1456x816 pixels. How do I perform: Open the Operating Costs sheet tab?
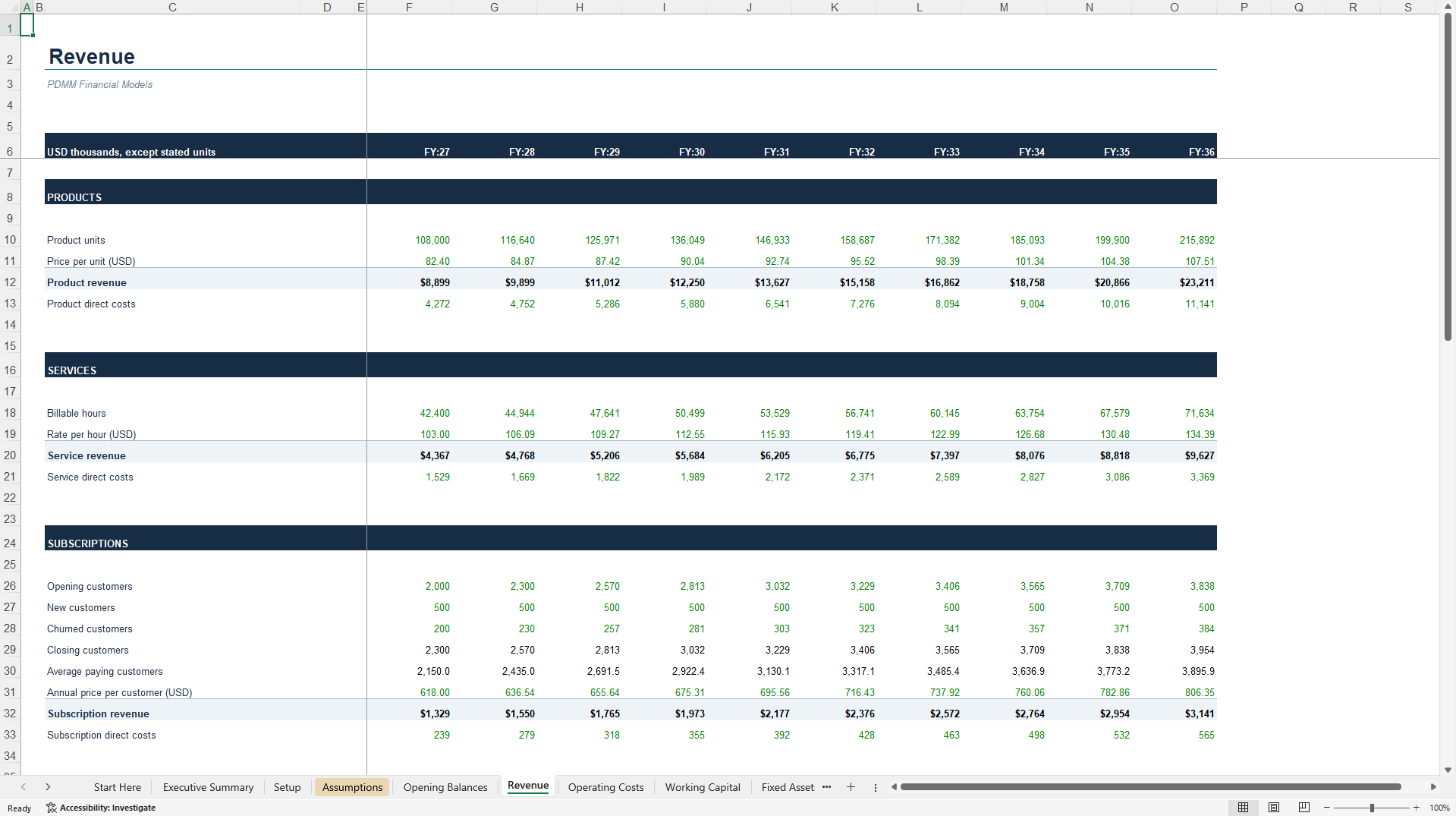click(605, 787)
